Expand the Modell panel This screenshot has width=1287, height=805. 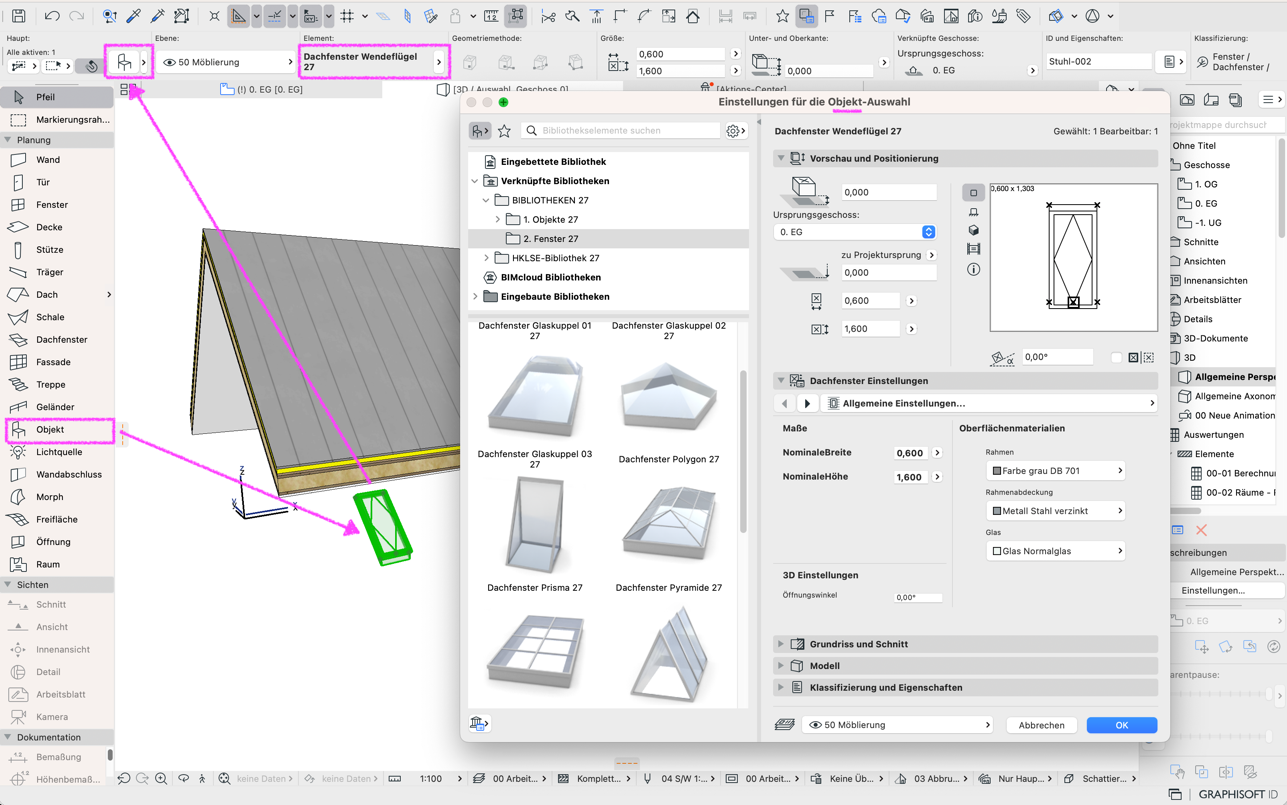[780, 666]
